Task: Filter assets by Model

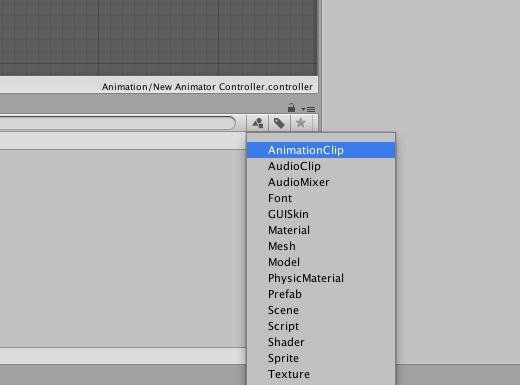Action: click(x=321, y=262)
